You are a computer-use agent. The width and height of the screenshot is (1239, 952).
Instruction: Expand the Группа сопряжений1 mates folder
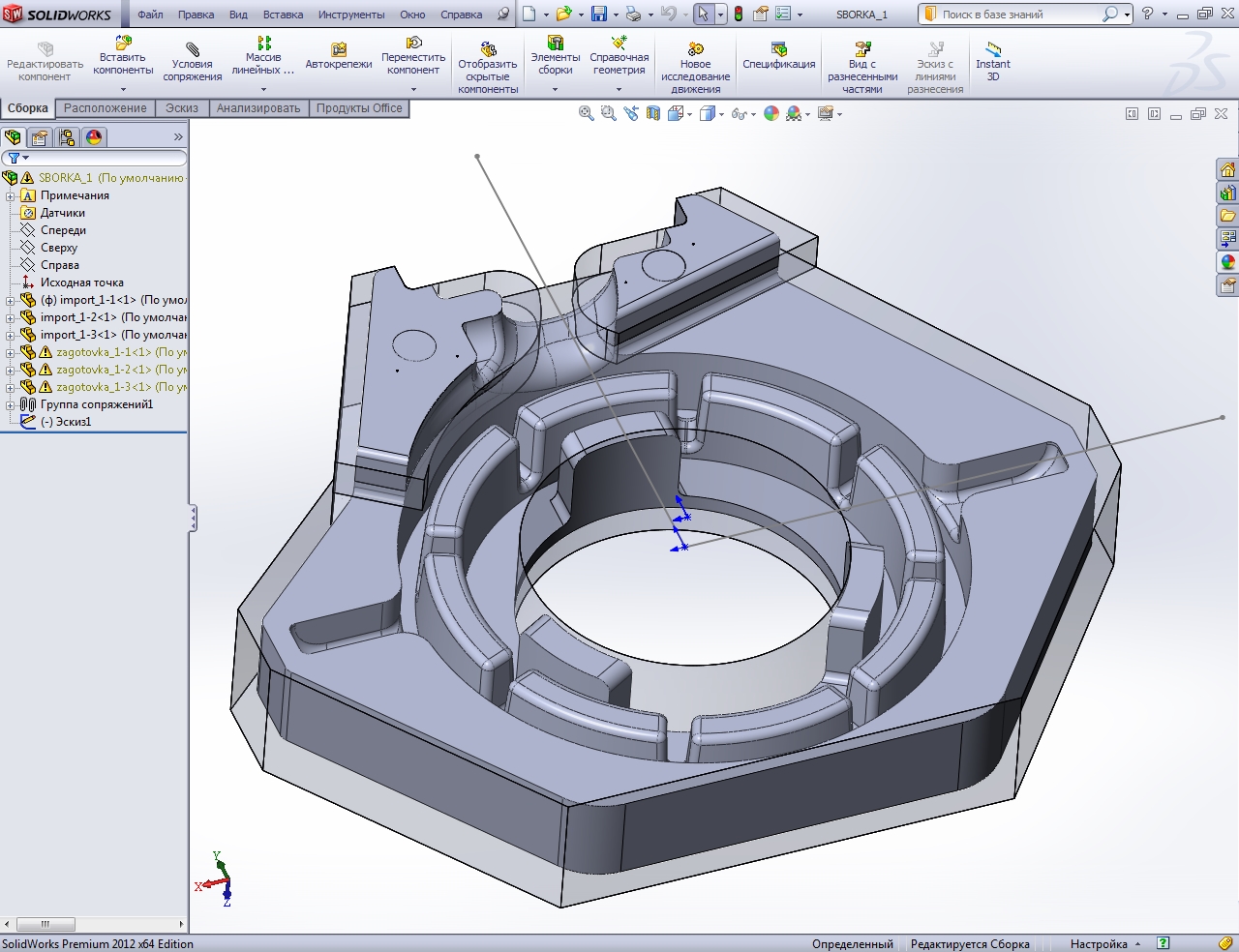click(x=11, y=404)
